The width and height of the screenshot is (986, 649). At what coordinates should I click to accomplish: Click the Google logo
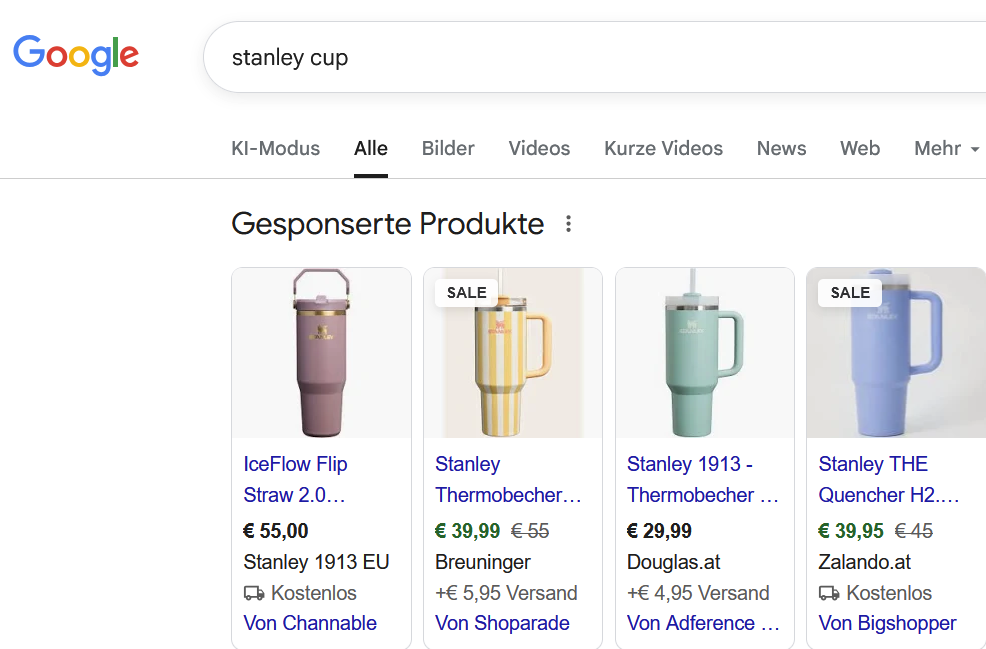point(76,55)
